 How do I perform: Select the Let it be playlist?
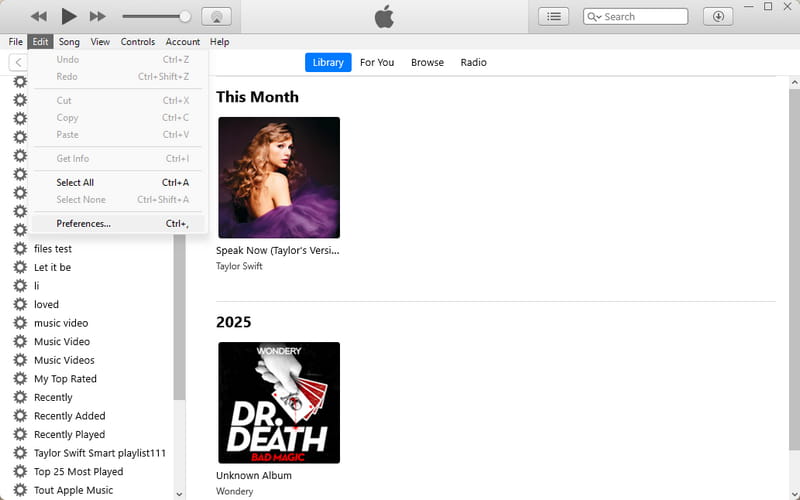(x=53, y=267)
